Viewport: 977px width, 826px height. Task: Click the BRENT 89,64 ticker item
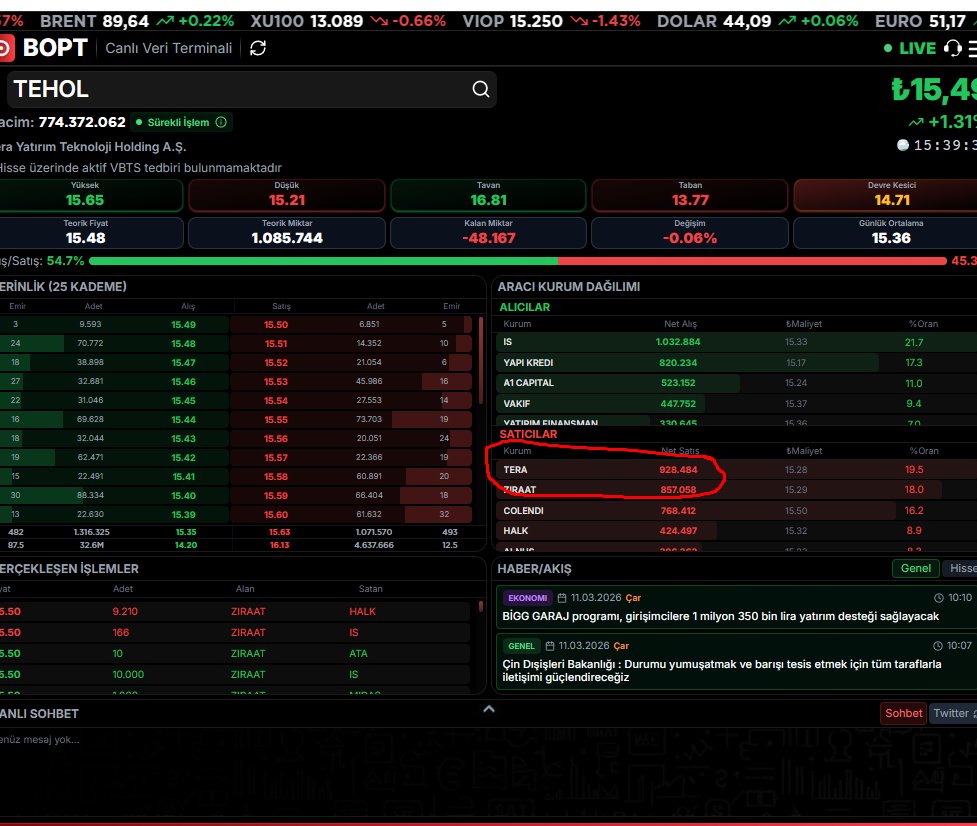137,21
